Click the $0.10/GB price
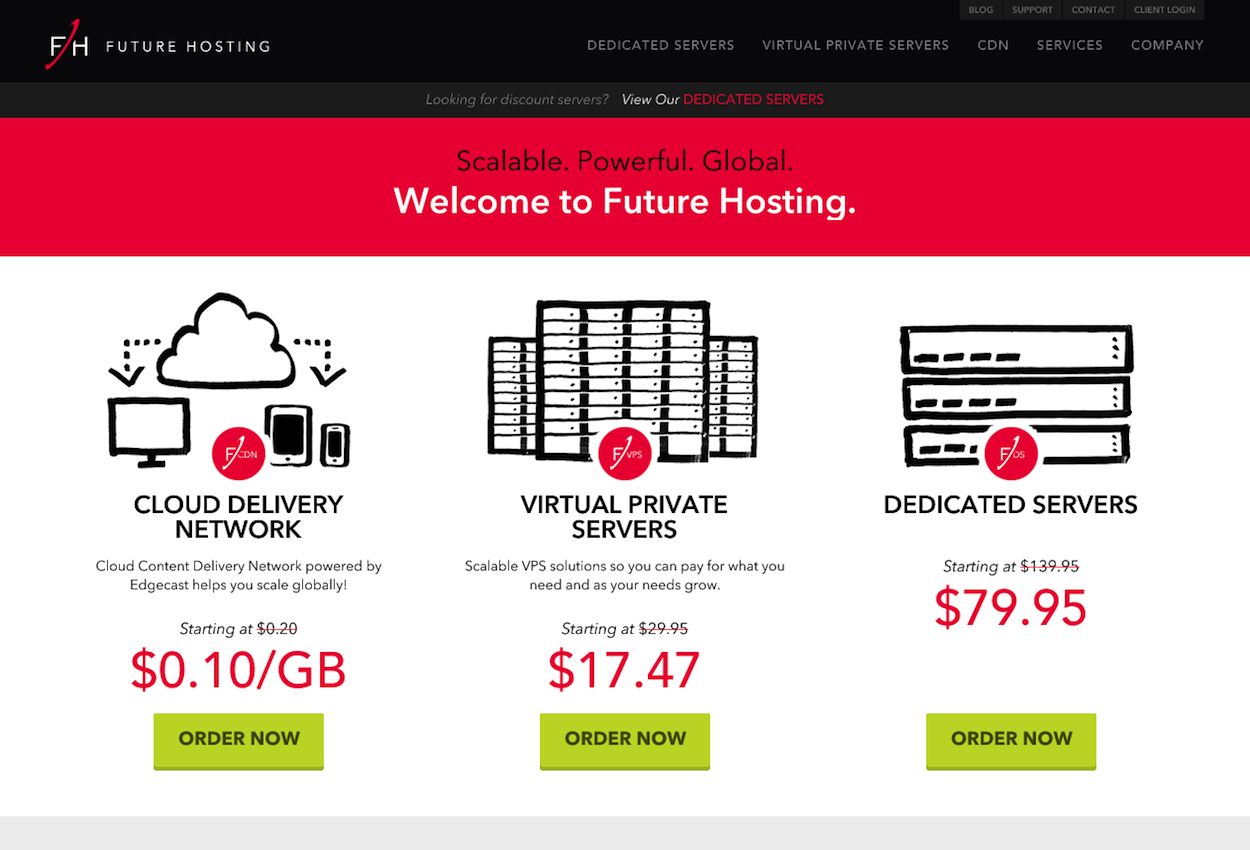 [238, 670]
